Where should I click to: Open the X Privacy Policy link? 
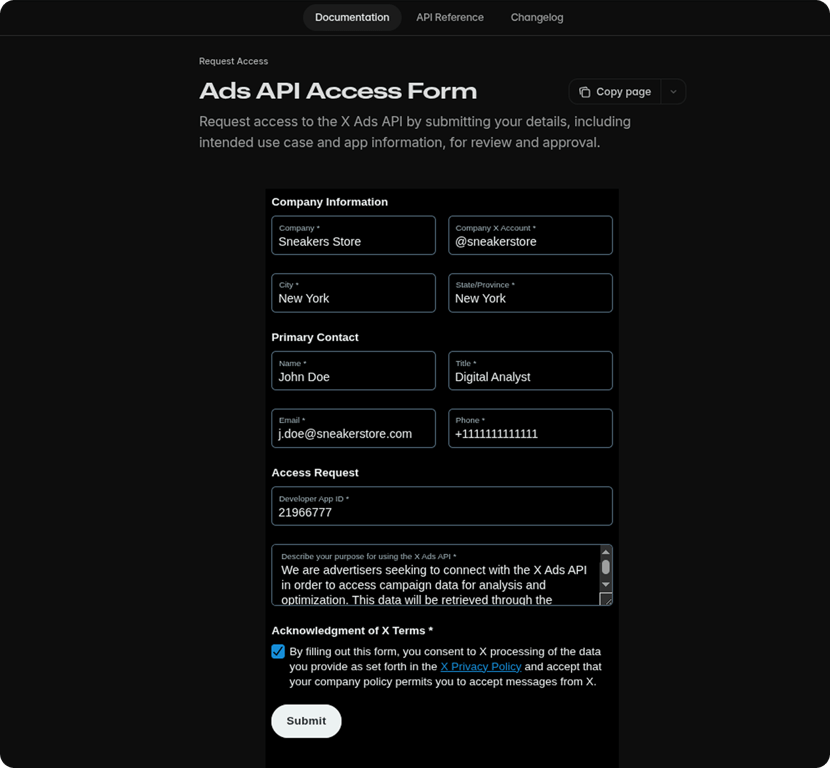tap(481, 666)
